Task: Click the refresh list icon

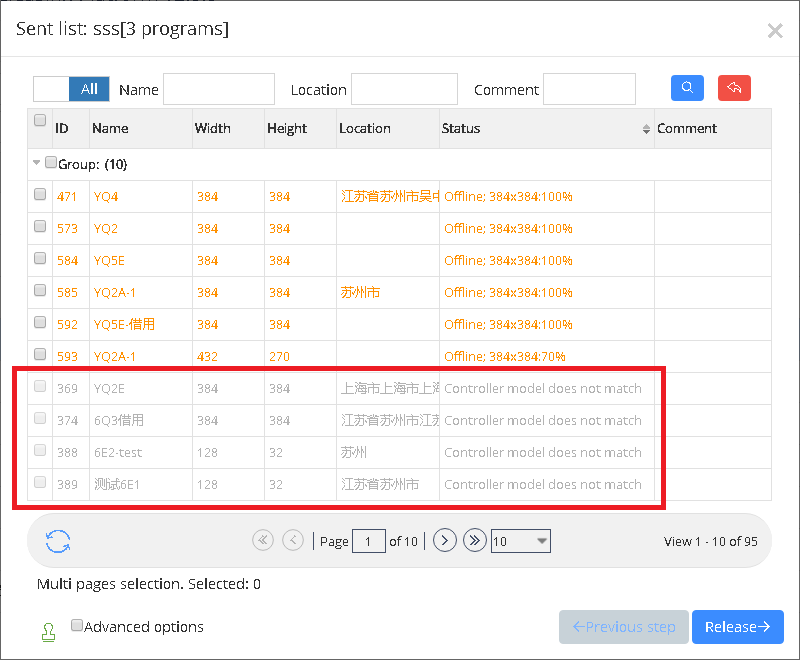Action: click(58, 541)
